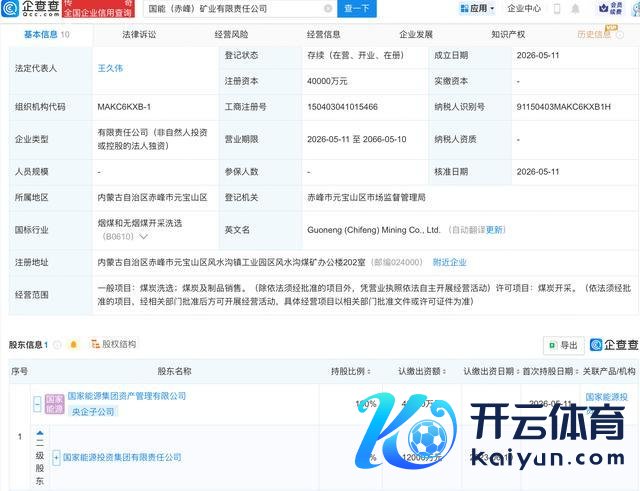
Task: Click the orange bell next to 股东信息
Action: point(73,345)
